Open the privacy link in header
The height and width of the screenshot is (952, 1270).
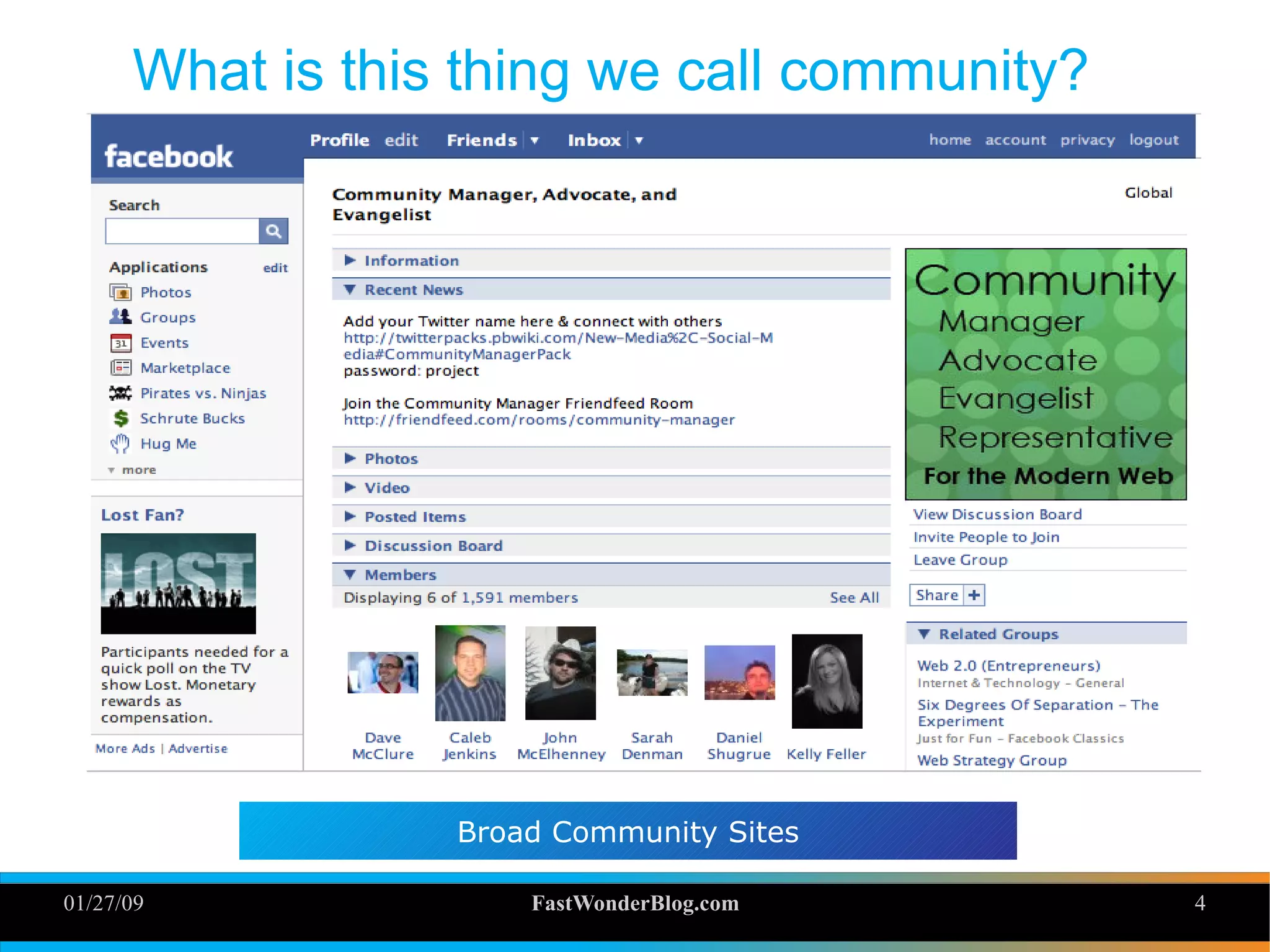pos(1088,140)
